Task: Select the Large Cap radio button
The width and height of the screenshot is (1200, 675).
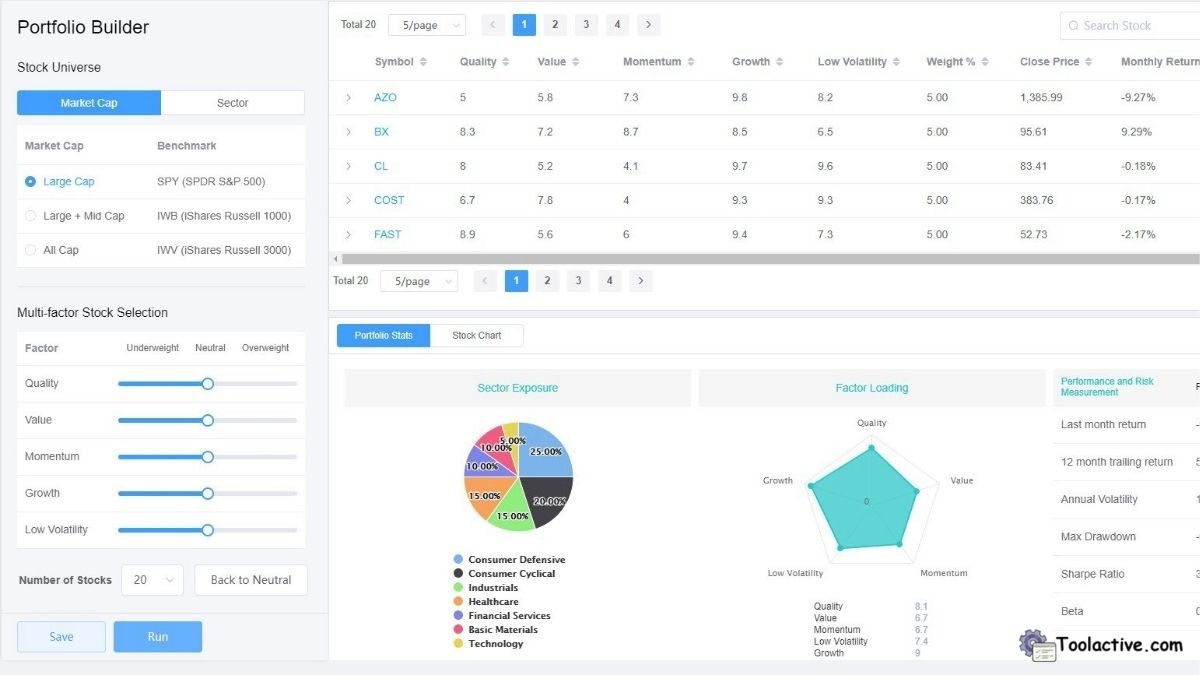Action: (x=31, y=180)
